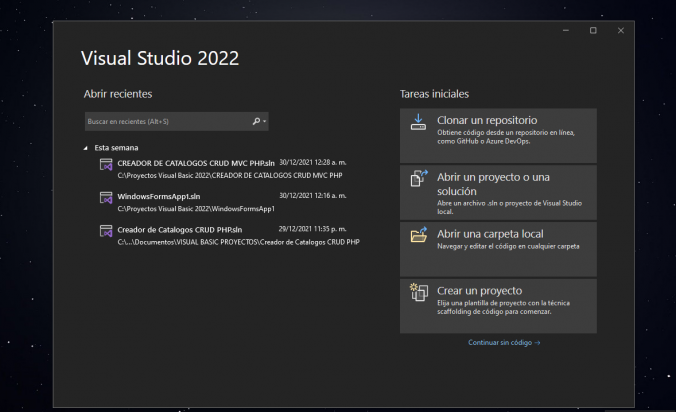Start 'Crear un proyecto' option
Image resolution: width=676 pixels, height=412 pixels.
click(x=479, y=290)
